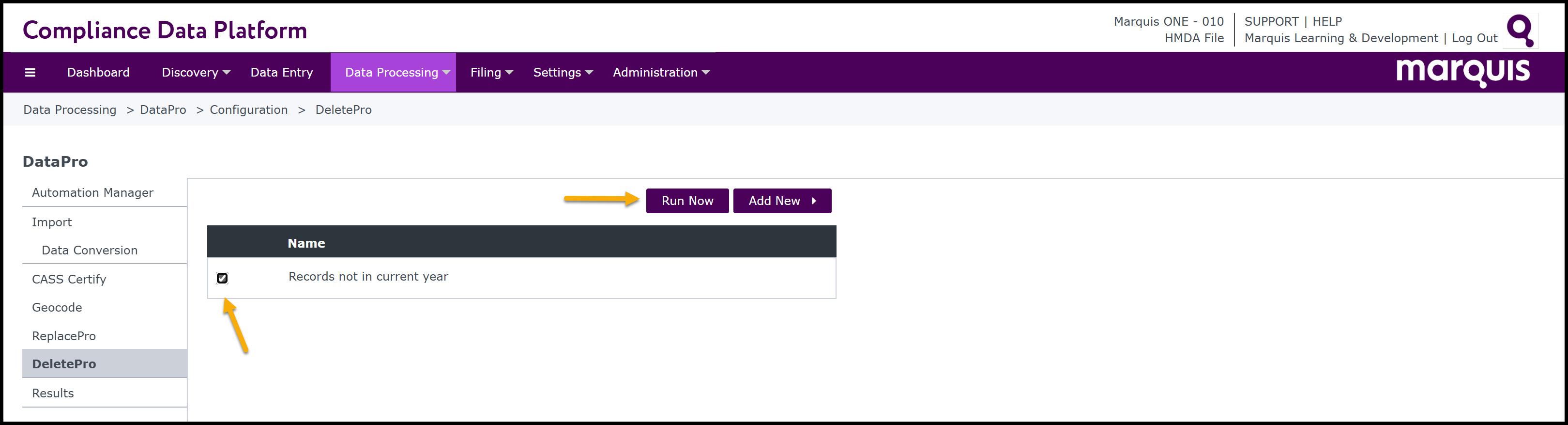Open Results in the DataPro sidebar
Screen dimensions: 1568x425
click(x=53, y=394)
